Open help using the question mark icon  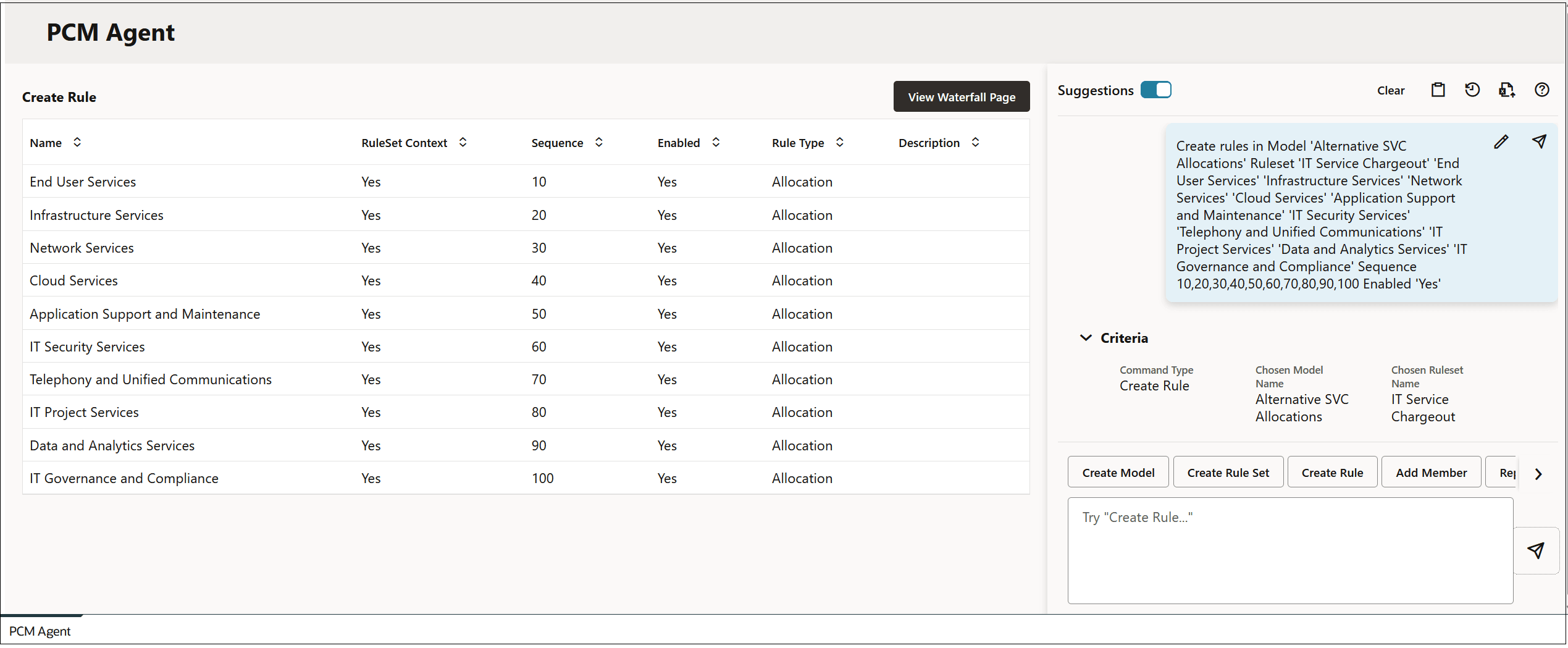(x=1542, y=90)
